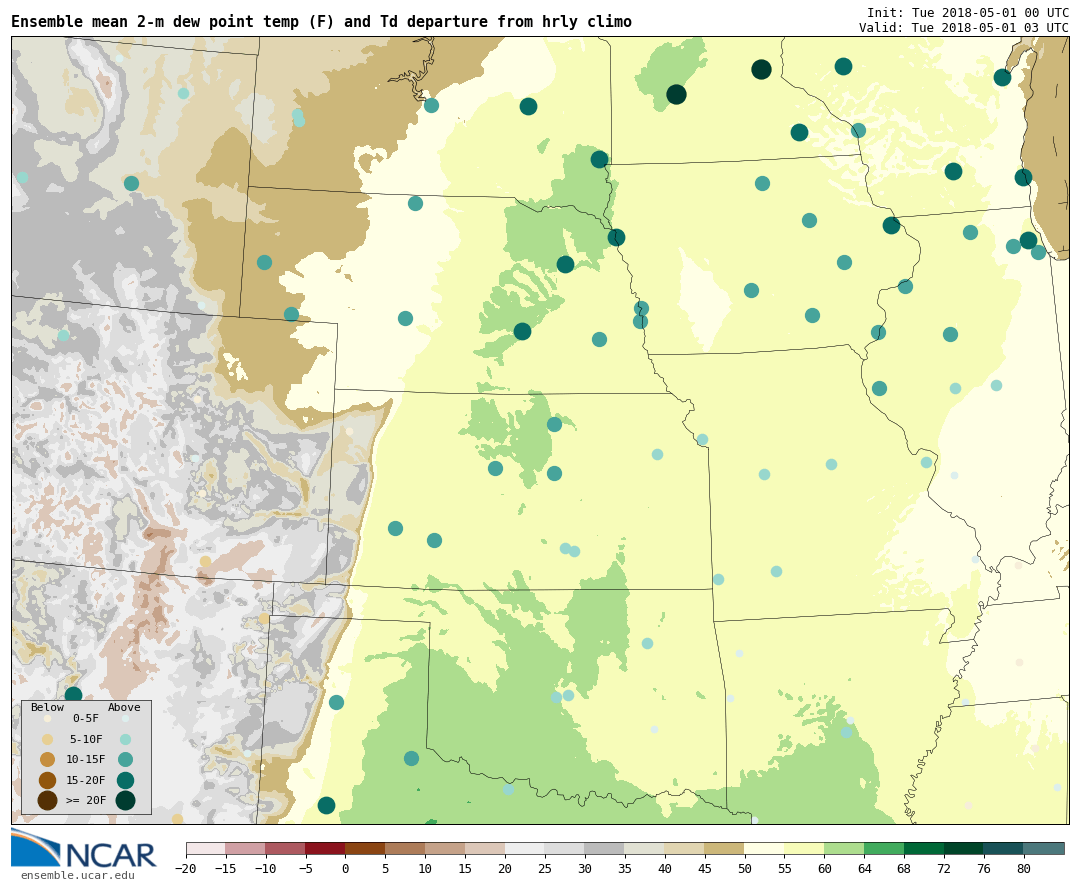Click the >= 20F above-climo legend dot
Image resolution: width=1080 pixels, height=887 pixels.
click(125, 800)
